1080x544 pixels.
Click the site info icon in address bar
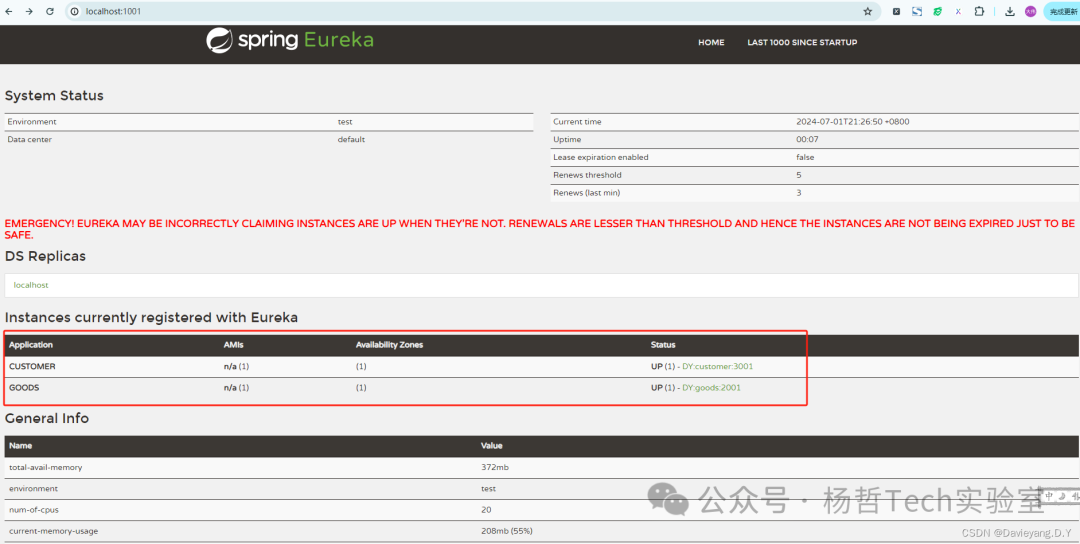[75, 12]
